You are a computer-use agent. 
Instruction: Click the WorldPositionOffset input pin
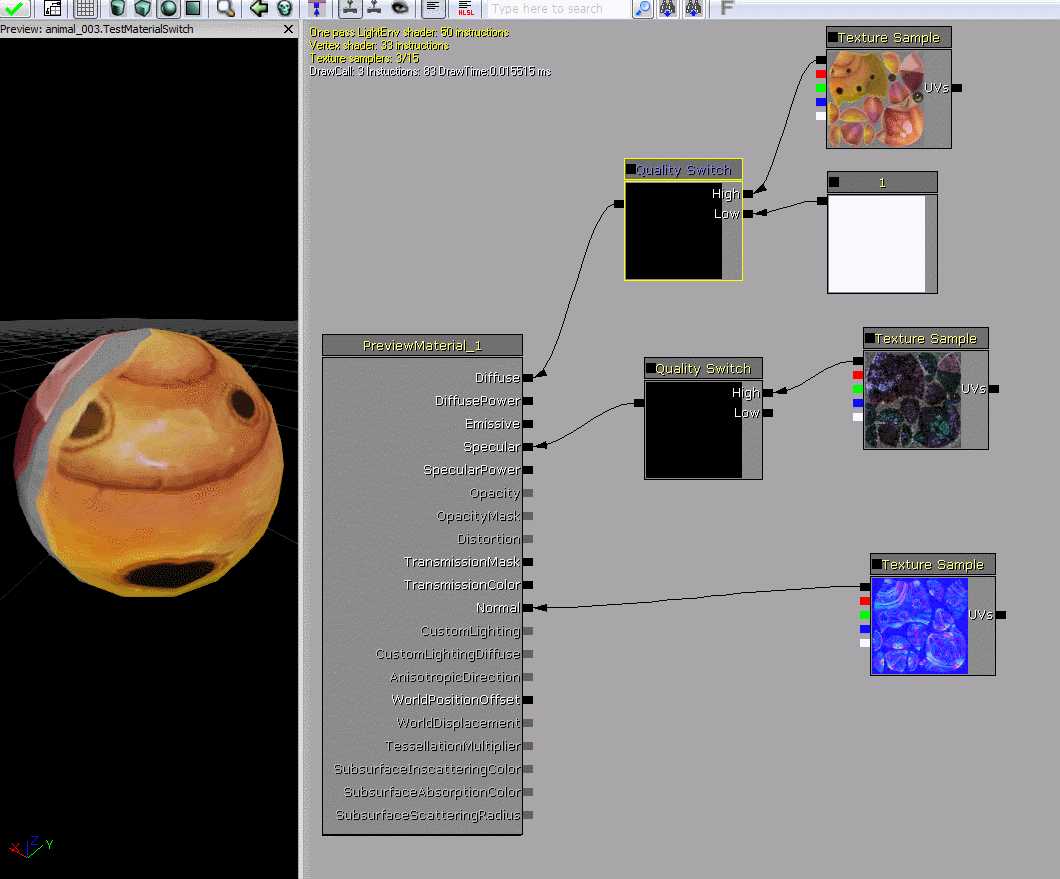[528, 700]
